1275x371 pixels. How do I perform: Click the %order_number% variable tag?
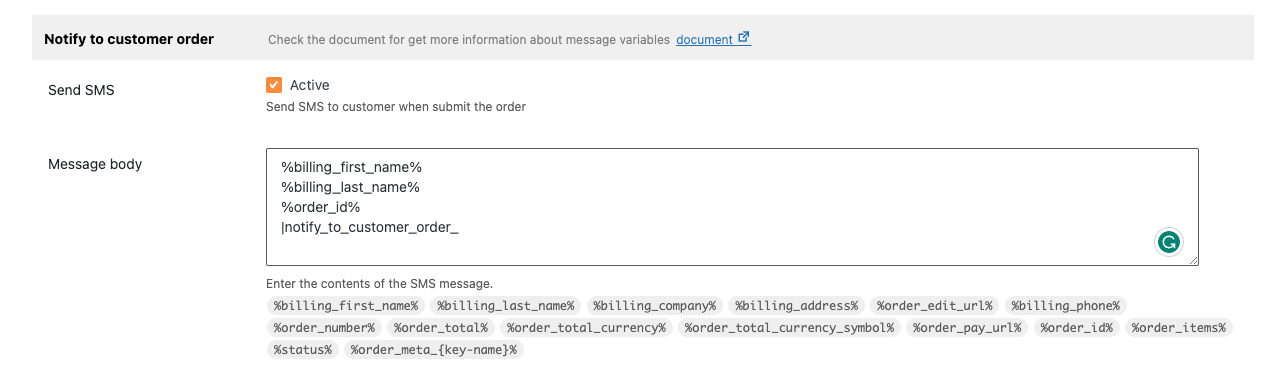click(x=324, y=327)
